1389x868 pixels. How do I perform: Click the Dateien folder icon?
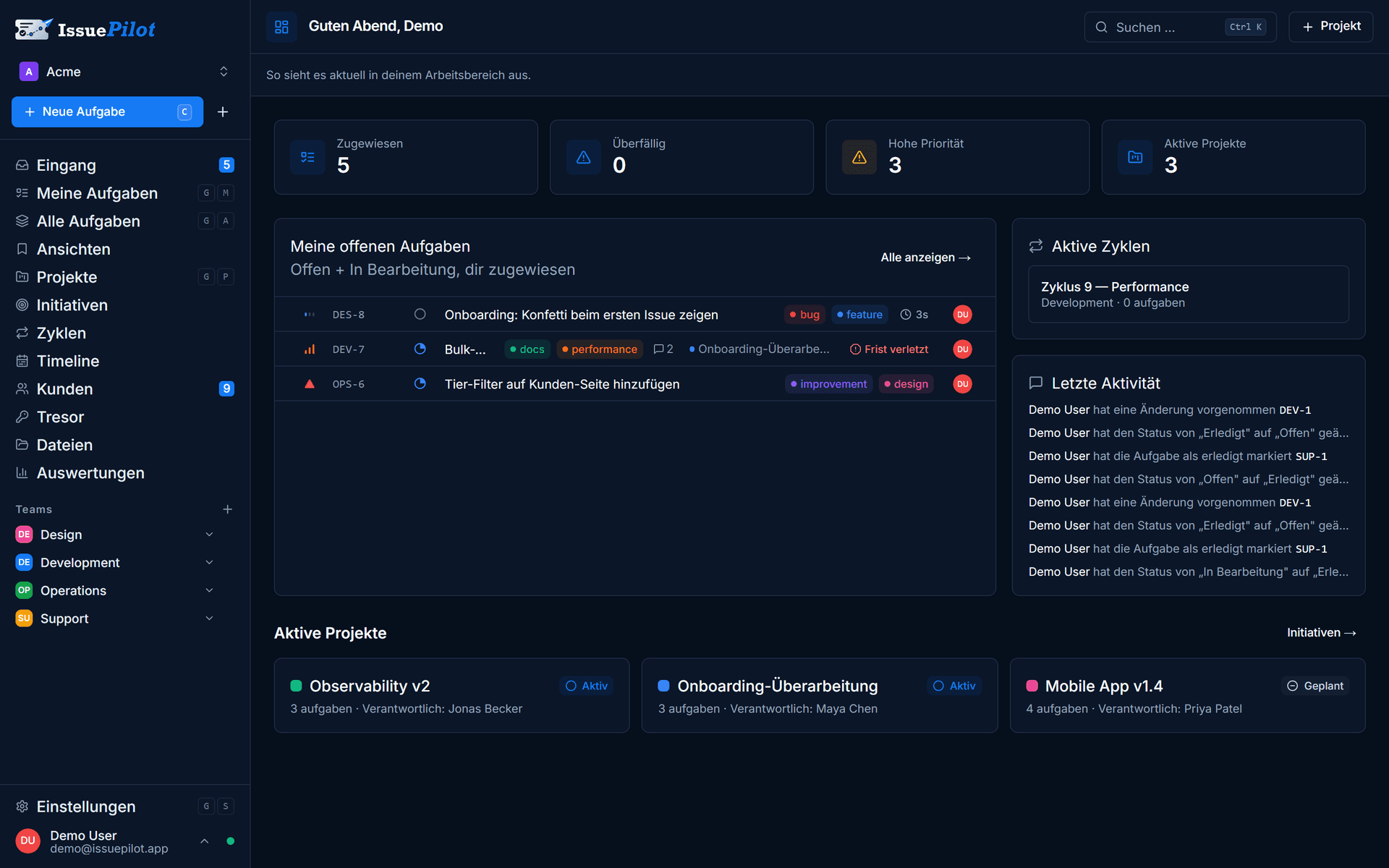coord(22,445)
